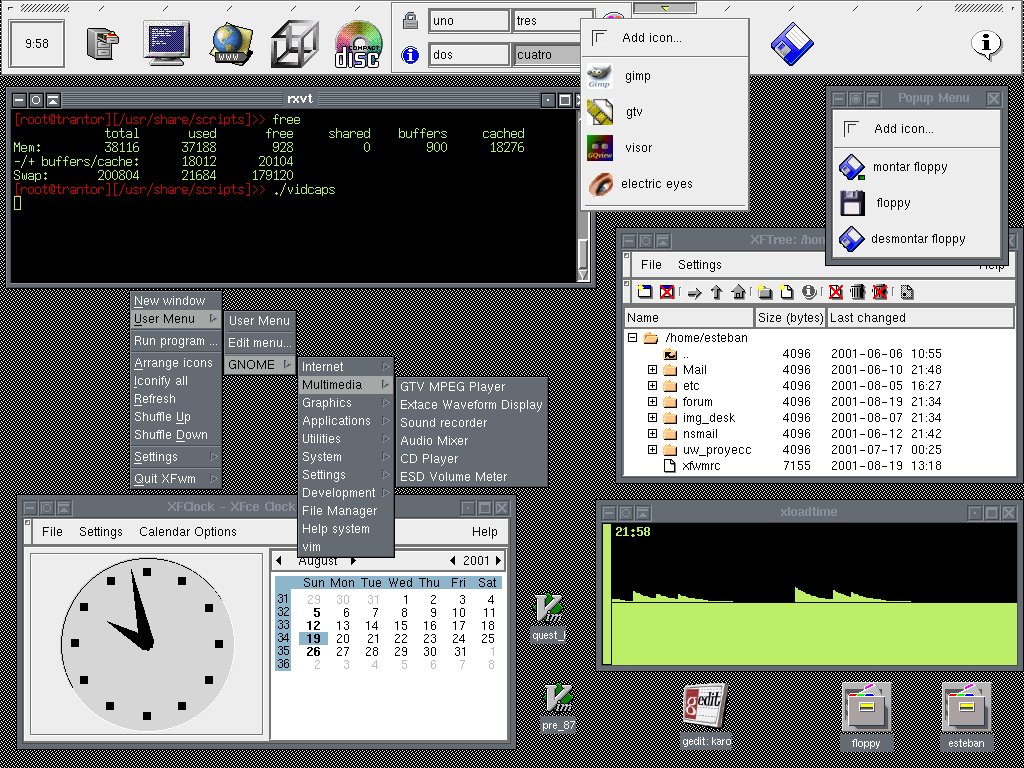Expand the Mail folder in XFTree
Image resolution: width=1024 pixels, height=768 pixels.
(652, 370)
